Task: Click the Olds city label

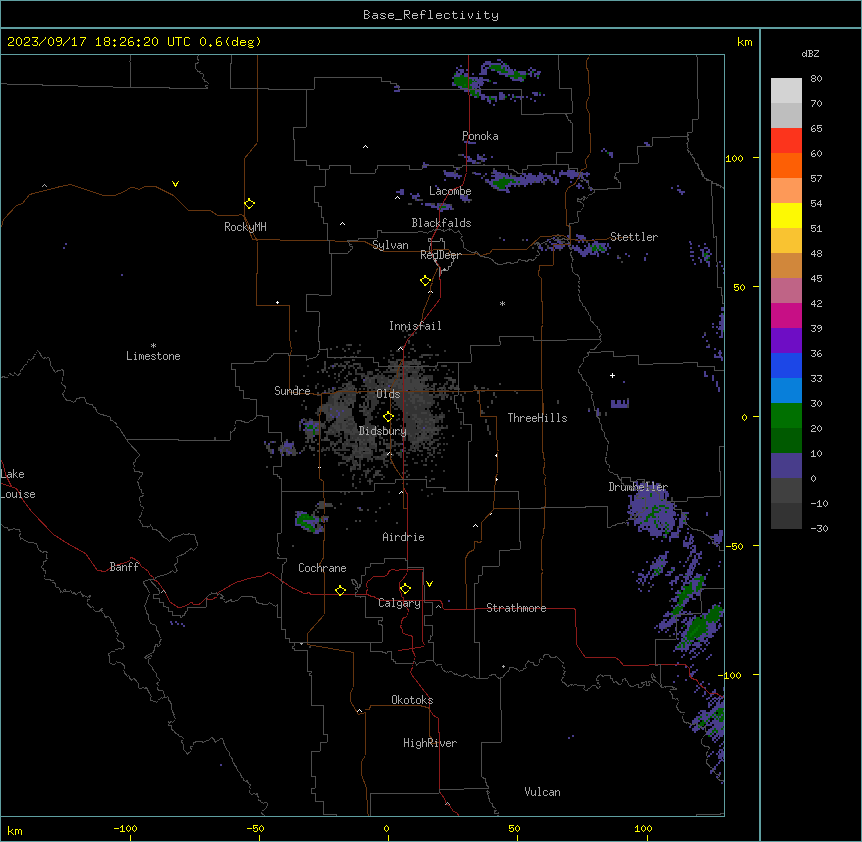Action: (388, 394)
